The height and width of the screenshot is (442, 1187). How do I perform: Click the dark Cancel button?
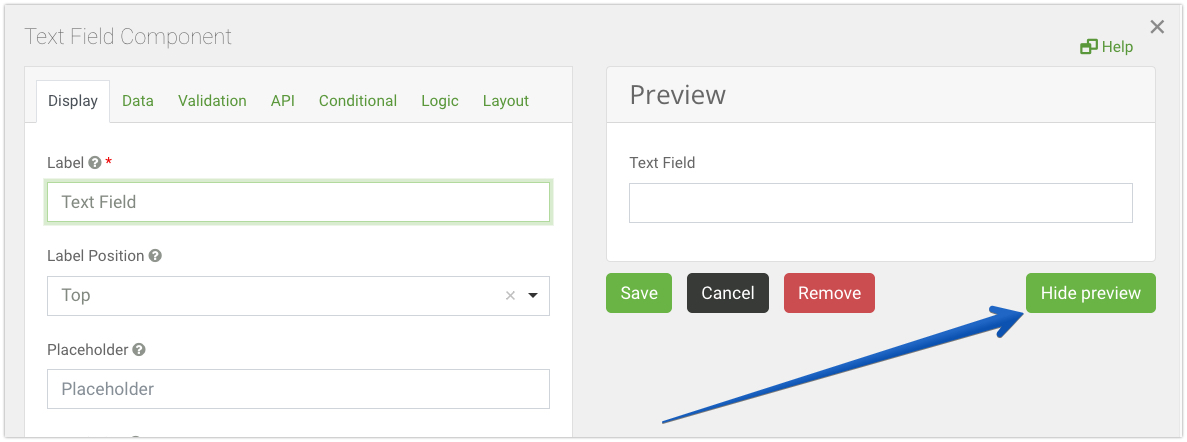tap(727, 293)
